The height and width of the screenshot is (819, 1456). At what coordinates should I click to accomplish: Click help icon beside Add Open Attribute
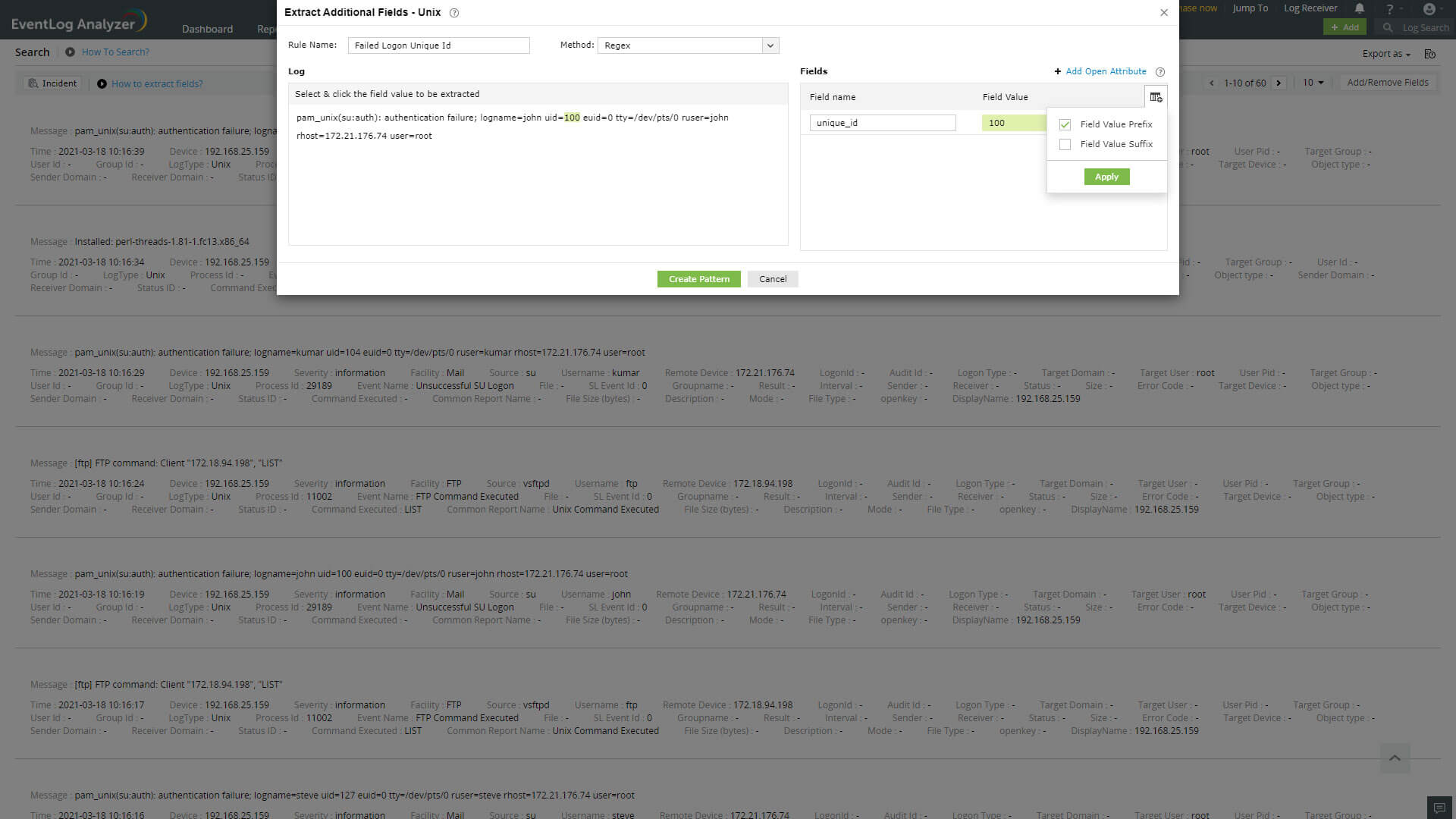(1159, 72)
